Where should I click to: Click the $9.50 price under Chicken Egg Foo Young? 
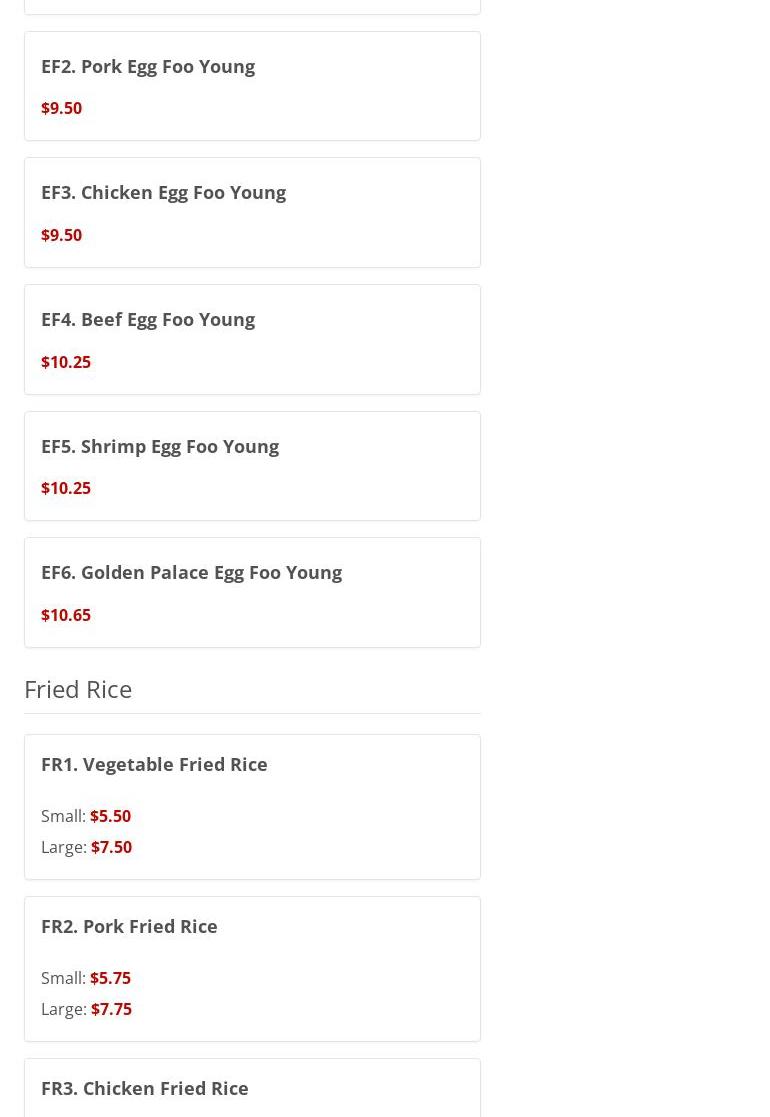61,235
